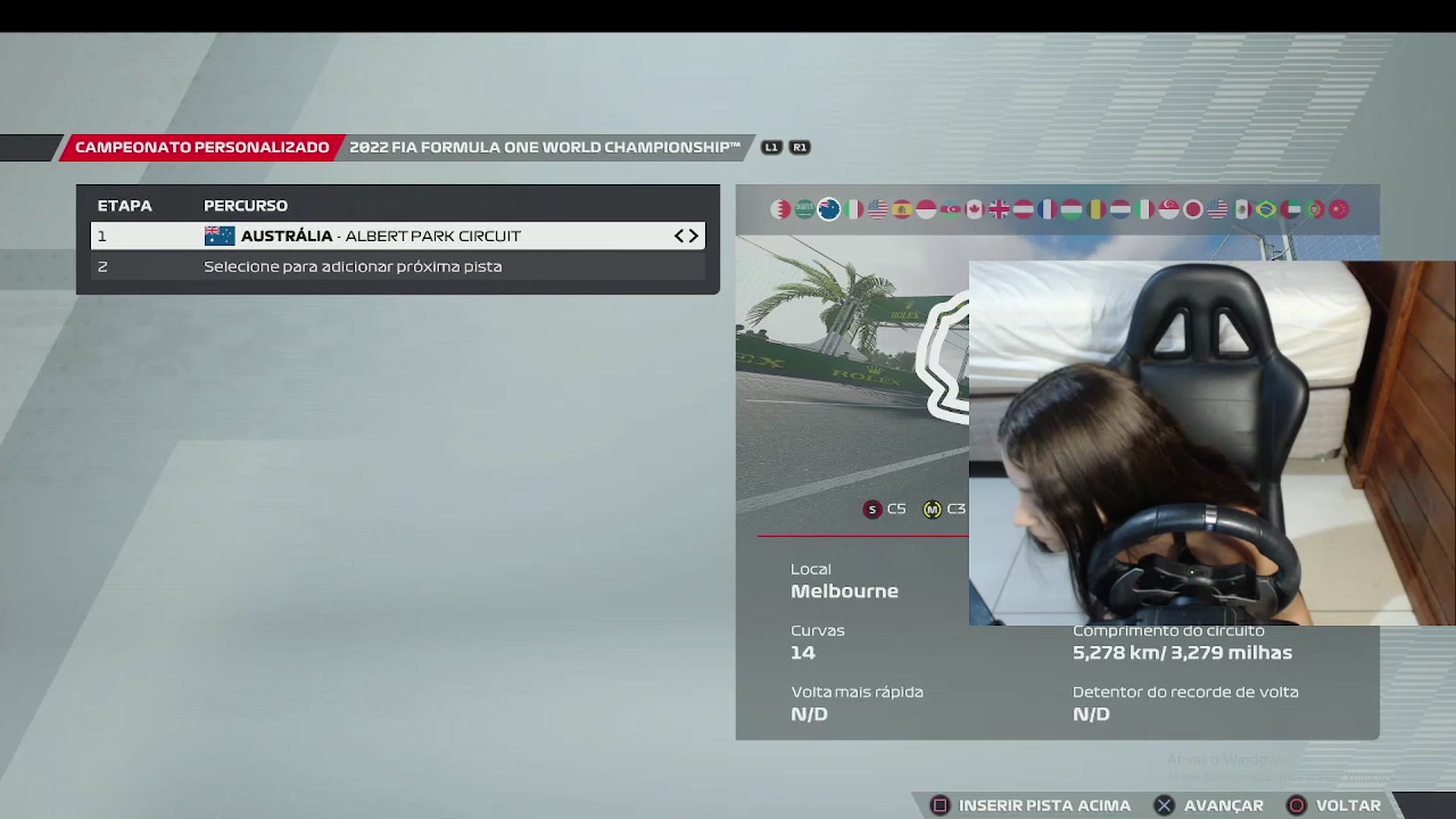Switch to 2022 FIA Formula One World Championship tab
1456x819 pixels.
[x=544, y=147]
